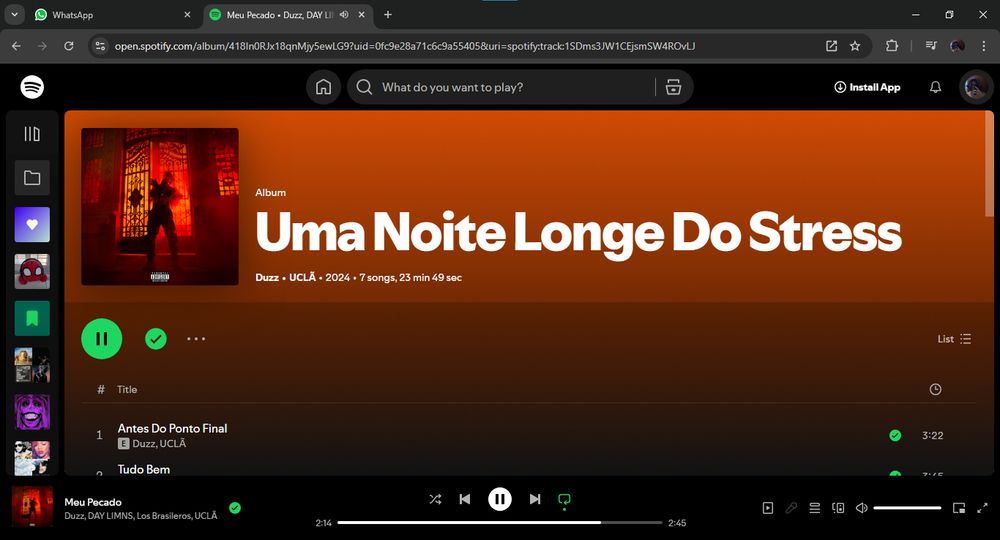Open the play queue
This screenshot has height=540, width=1000.
pyautogui.click(x=814, y=508)
